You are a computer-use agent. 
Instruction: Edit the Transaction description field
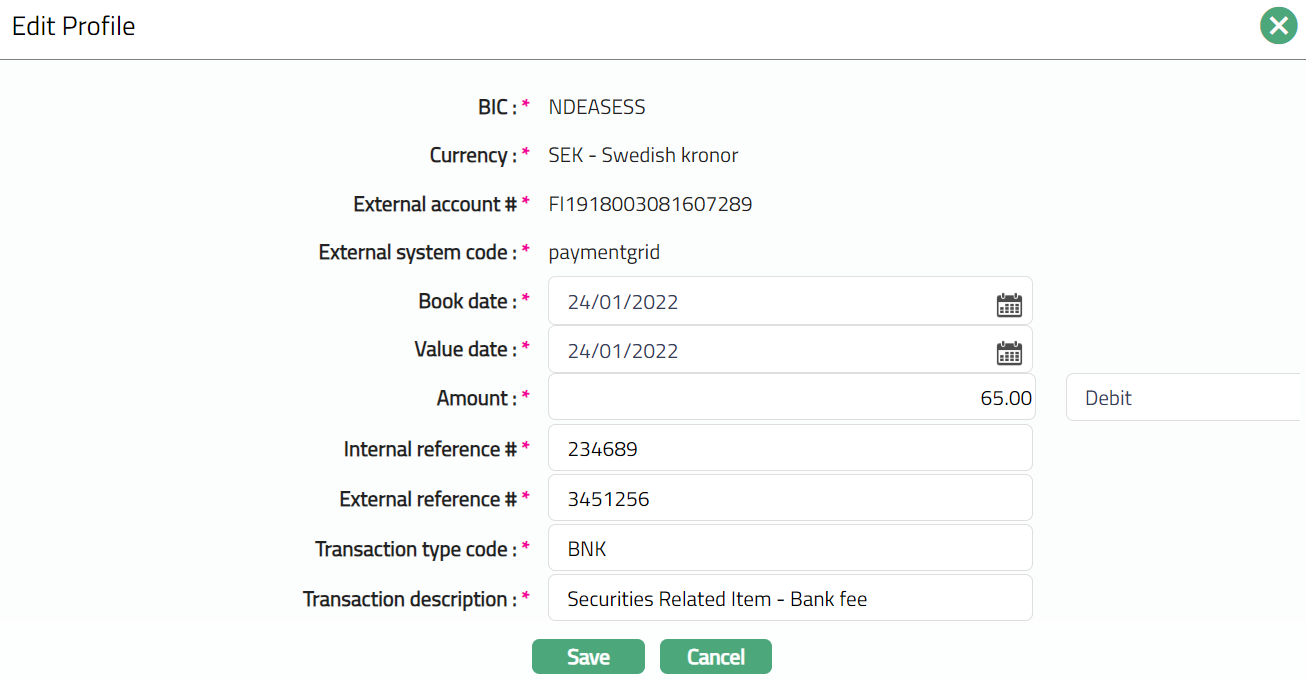tap(790, 599)
